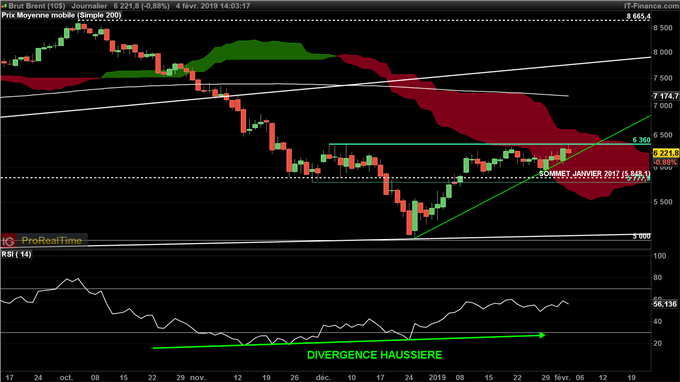Click the nov. label on the time axis
Viewport: 680px width, 382px height.
(198, 378)
